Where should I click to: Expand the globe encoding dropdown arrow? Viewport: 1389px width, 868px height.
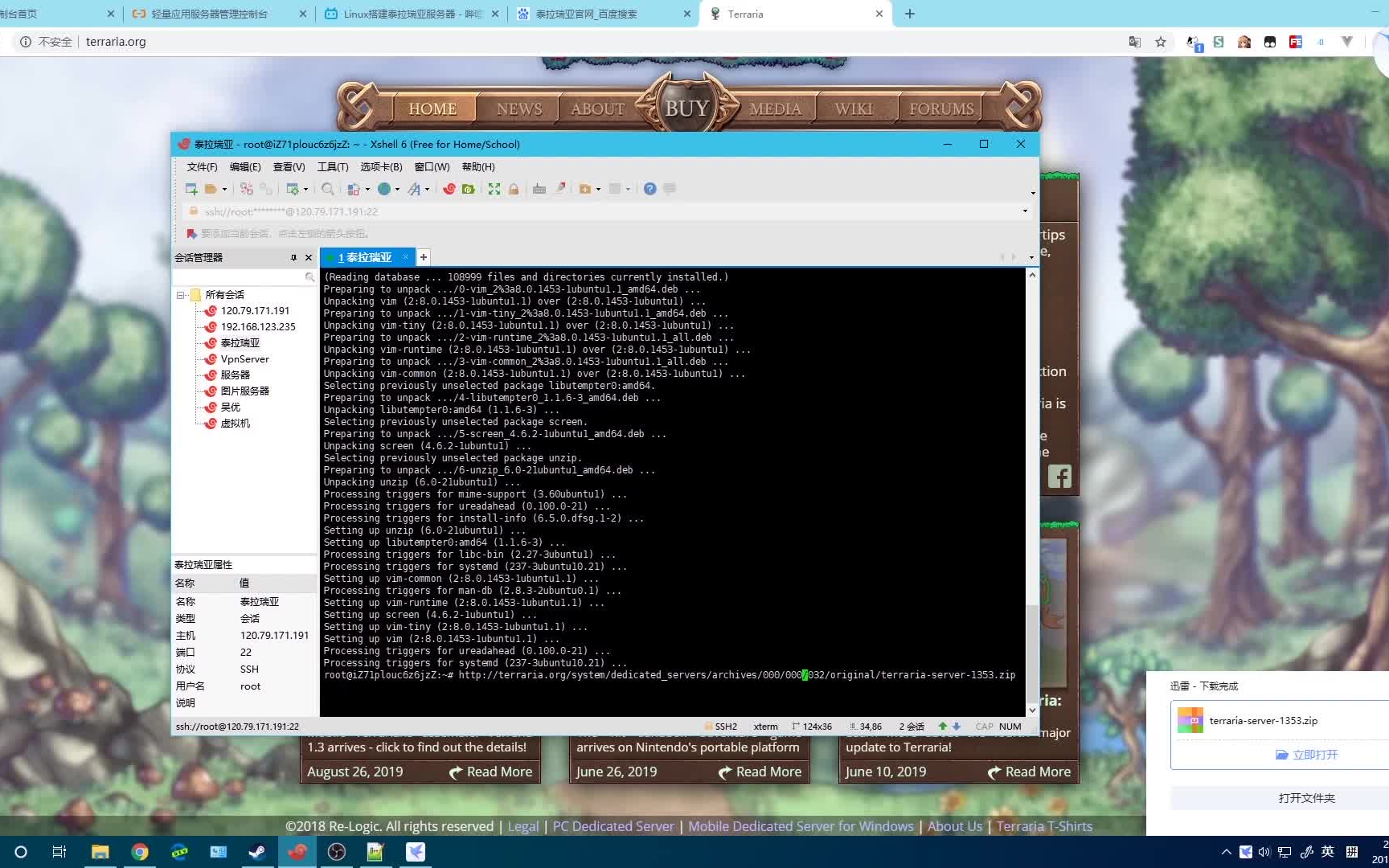[397, 190]
